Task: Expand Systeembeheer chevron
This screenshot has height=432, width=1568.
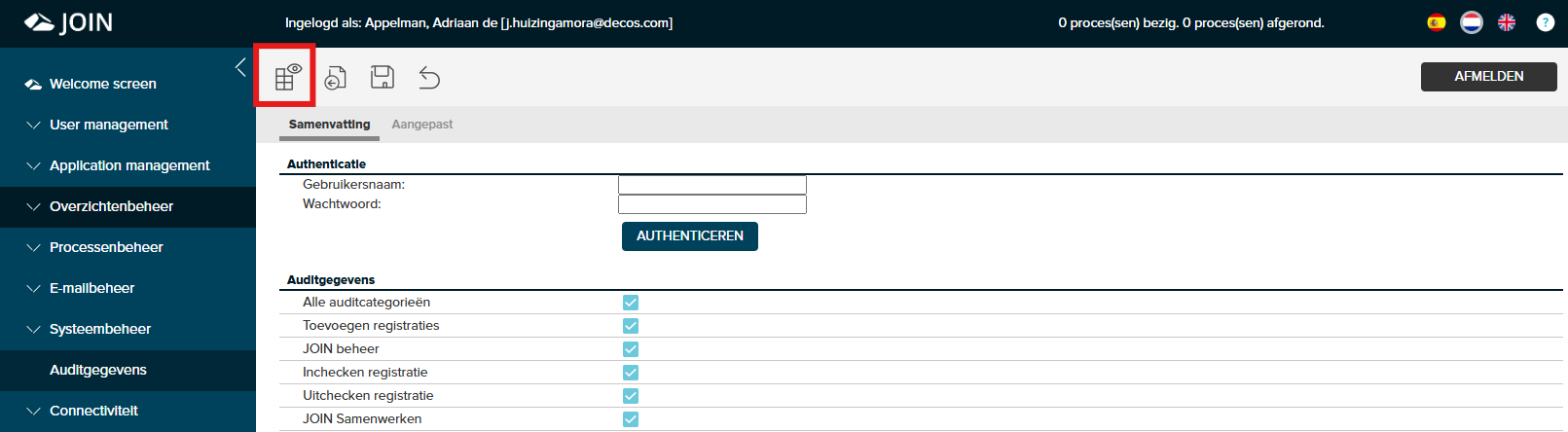Action: (x=33, y=329)
